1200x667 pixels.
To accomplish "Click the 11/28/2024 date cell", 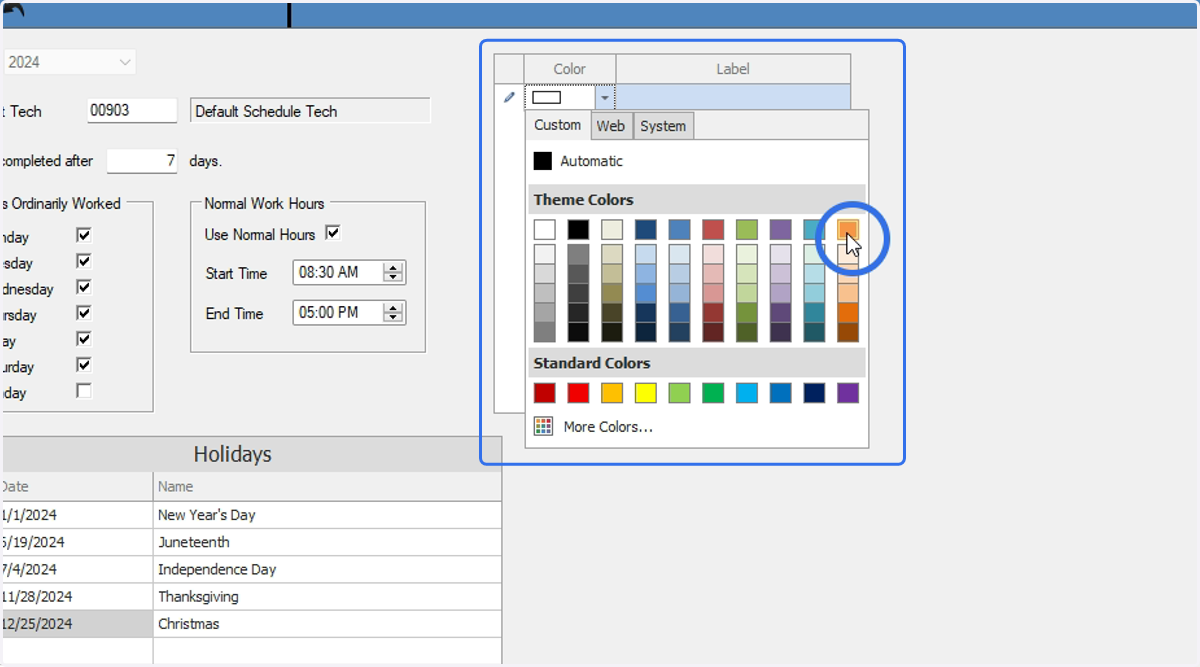I will [77, 596].
